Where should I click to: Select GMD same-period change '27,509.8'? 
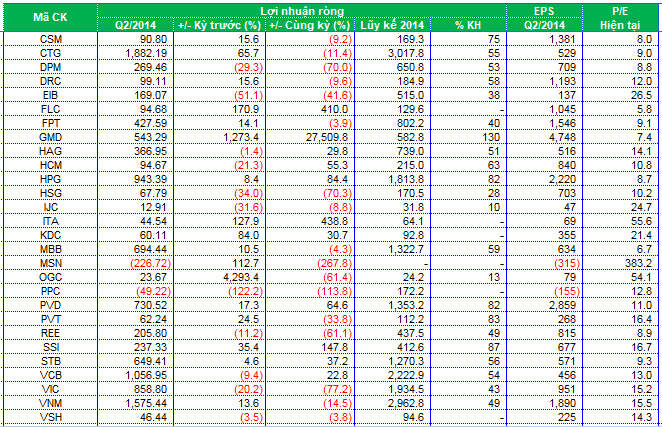pyautogui.click(x=327, y=137)
